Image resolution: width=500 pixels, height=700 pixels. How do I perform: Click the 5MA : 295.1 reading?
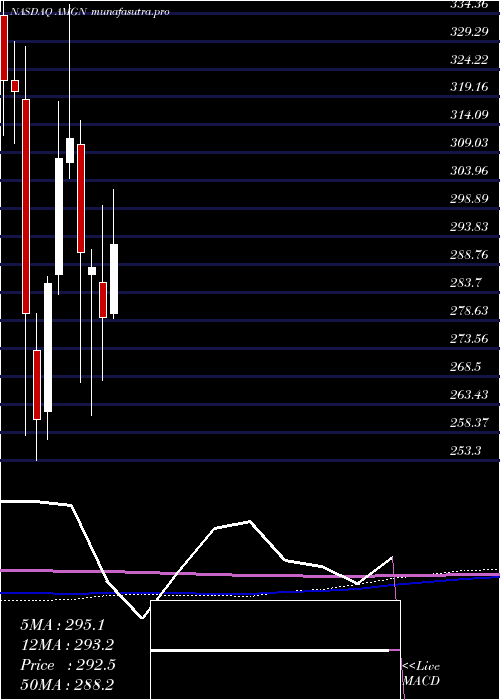click(x=62, y=625)
